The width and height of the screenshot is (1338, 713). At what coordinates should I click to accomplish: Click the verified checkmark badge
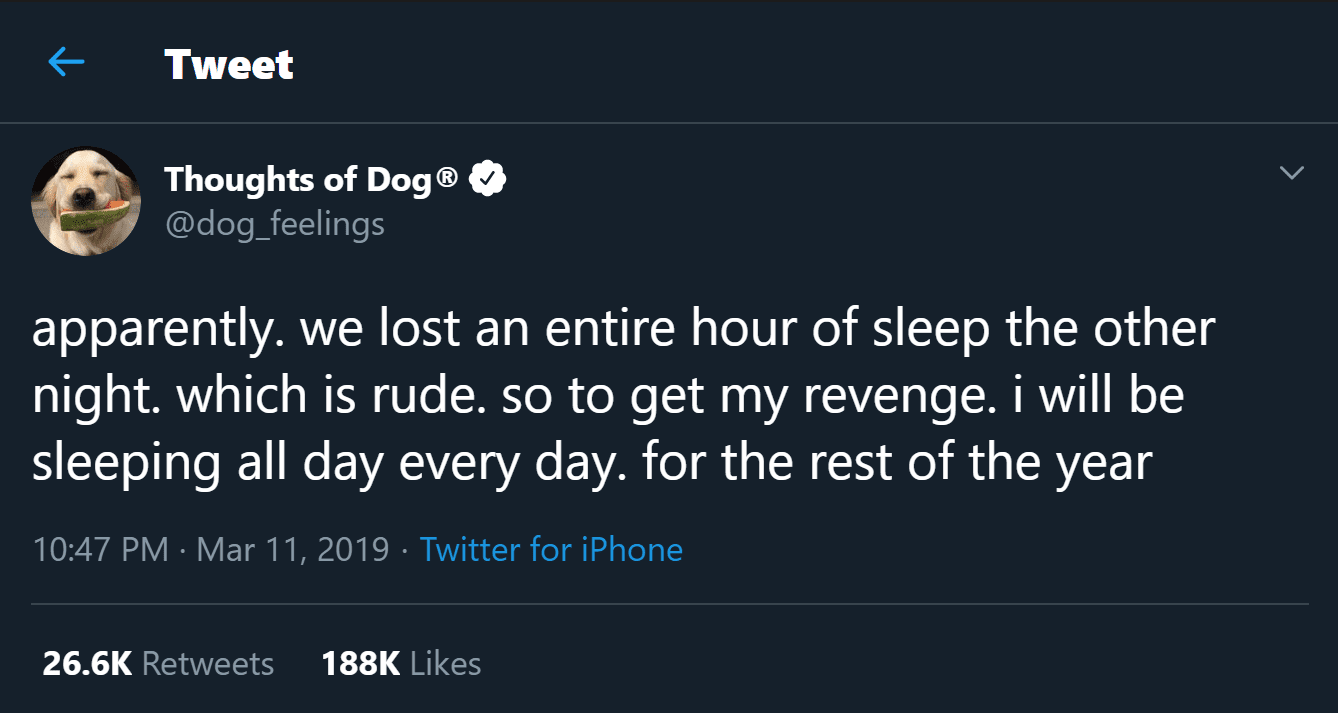click(x=487, y=180)
